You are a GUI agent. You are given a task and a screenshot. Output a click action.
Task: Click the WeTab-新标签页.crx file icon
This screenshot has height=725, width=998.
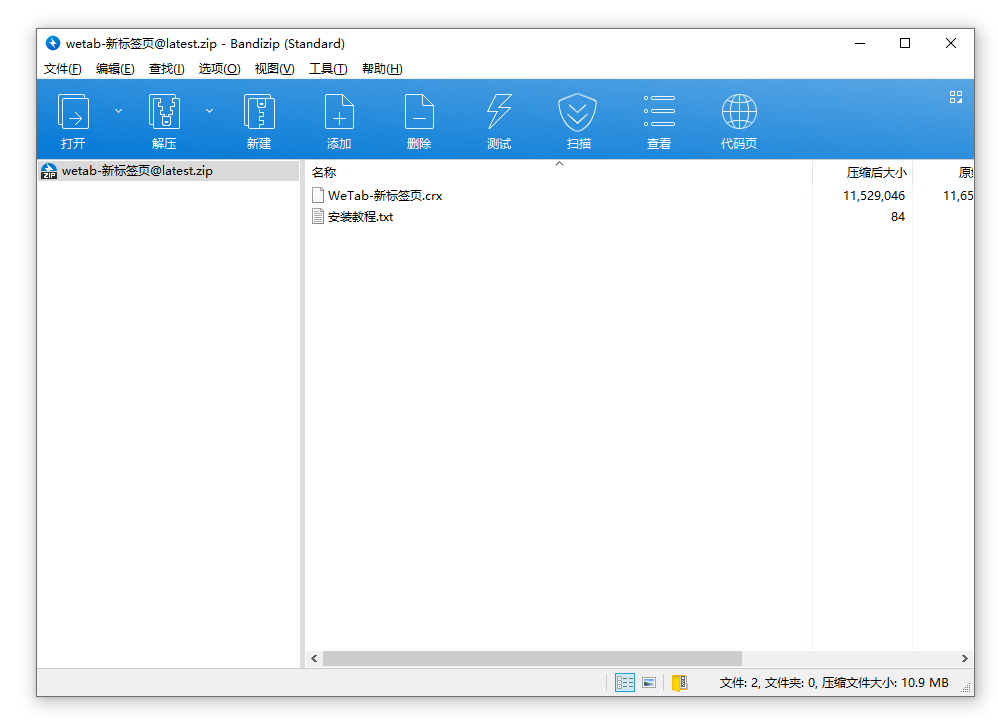318,195
